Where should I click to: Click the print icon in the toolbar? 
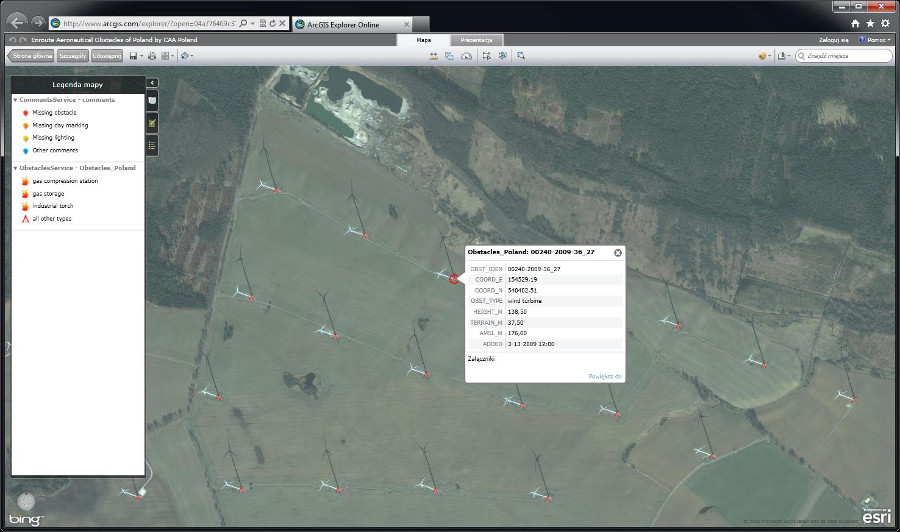tap(152, 56)
